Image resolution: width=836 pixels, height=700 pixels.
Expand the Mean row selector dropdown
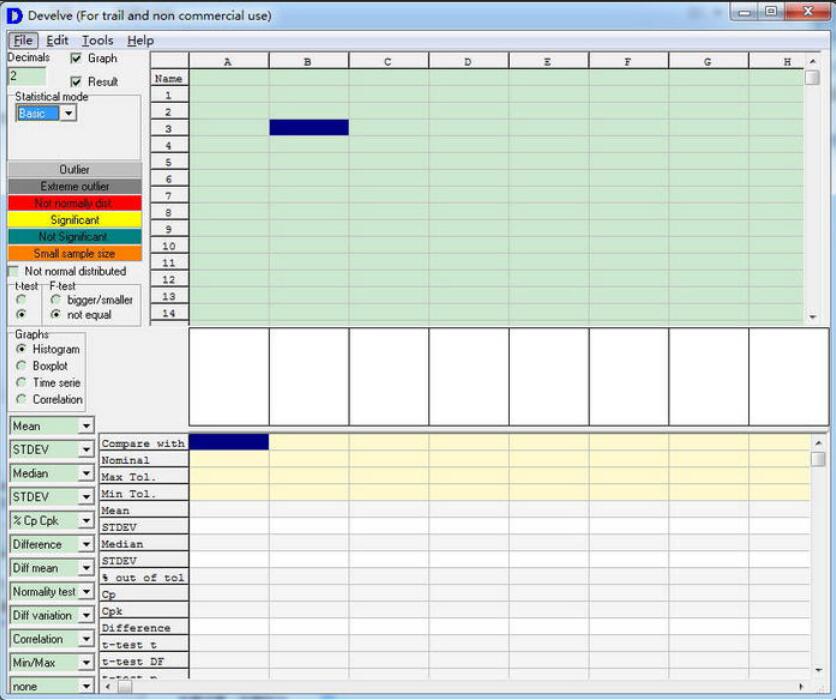(x=86, y=427)
